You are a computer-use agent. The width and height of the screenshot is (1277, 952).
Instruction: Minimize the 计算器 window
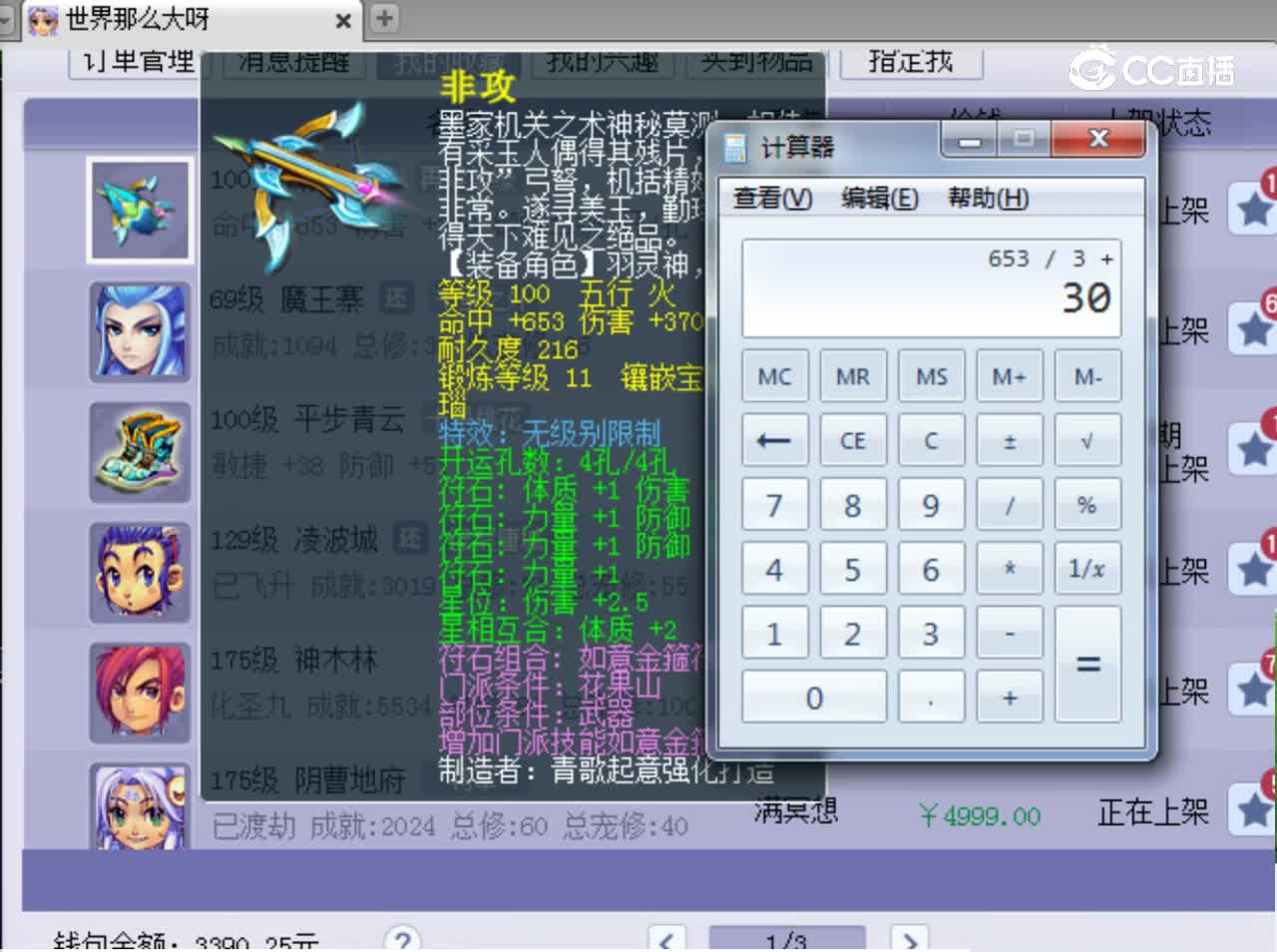click(970, 140)
